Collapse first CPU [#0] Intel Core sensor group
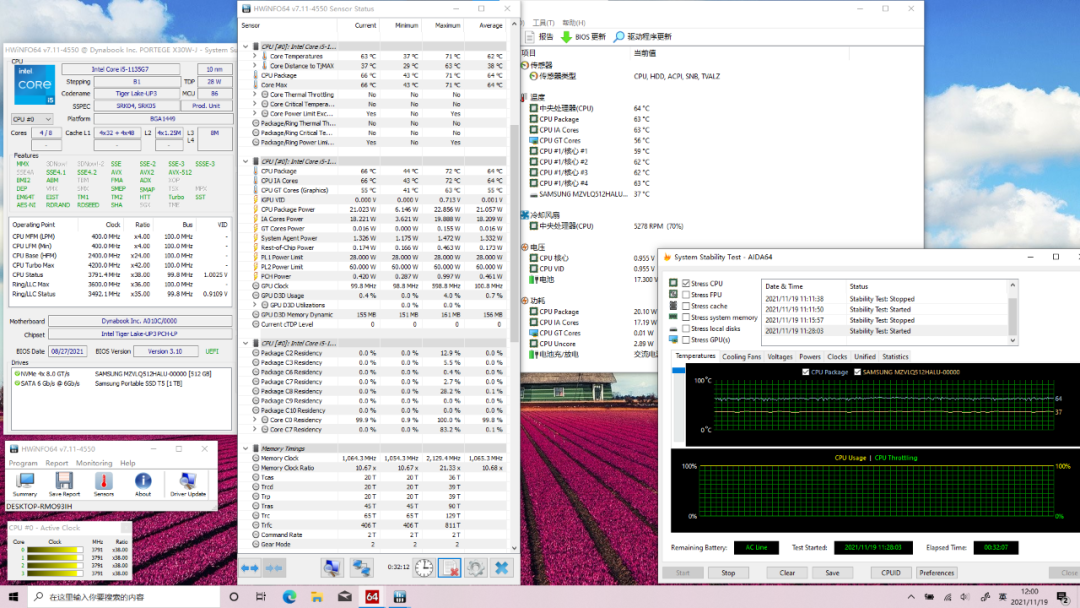 click(x=246, y=46)
